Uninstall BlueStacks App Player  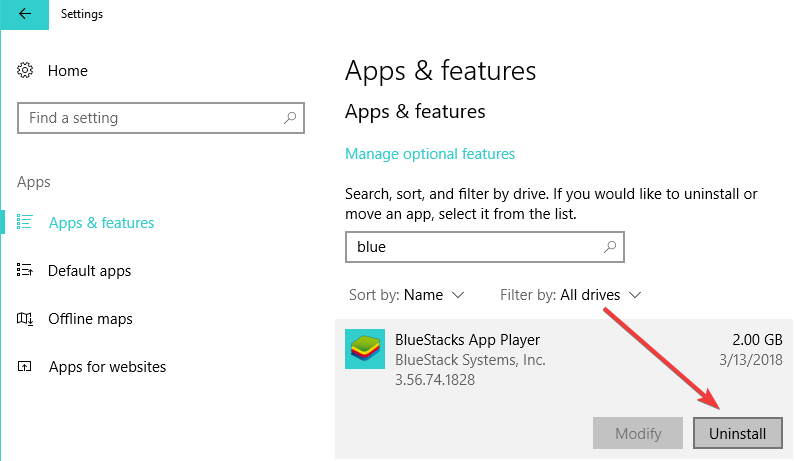click(x=738, y=433)
